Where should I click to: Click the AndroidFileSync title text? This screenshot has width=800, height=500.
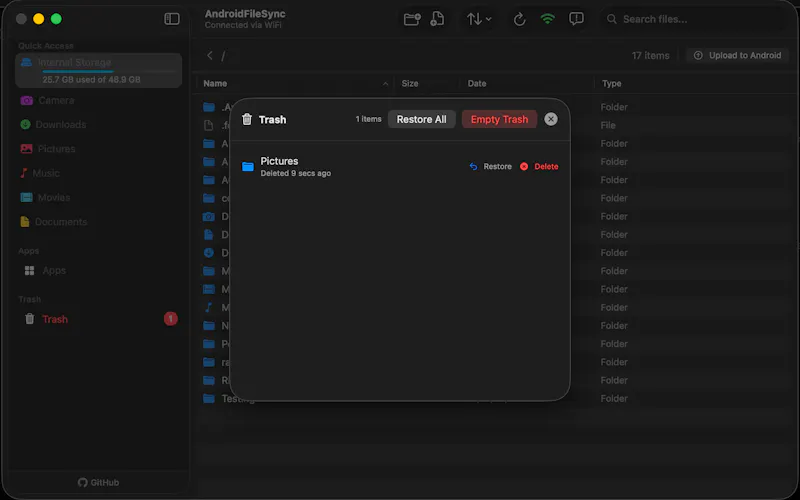[245, 14]
